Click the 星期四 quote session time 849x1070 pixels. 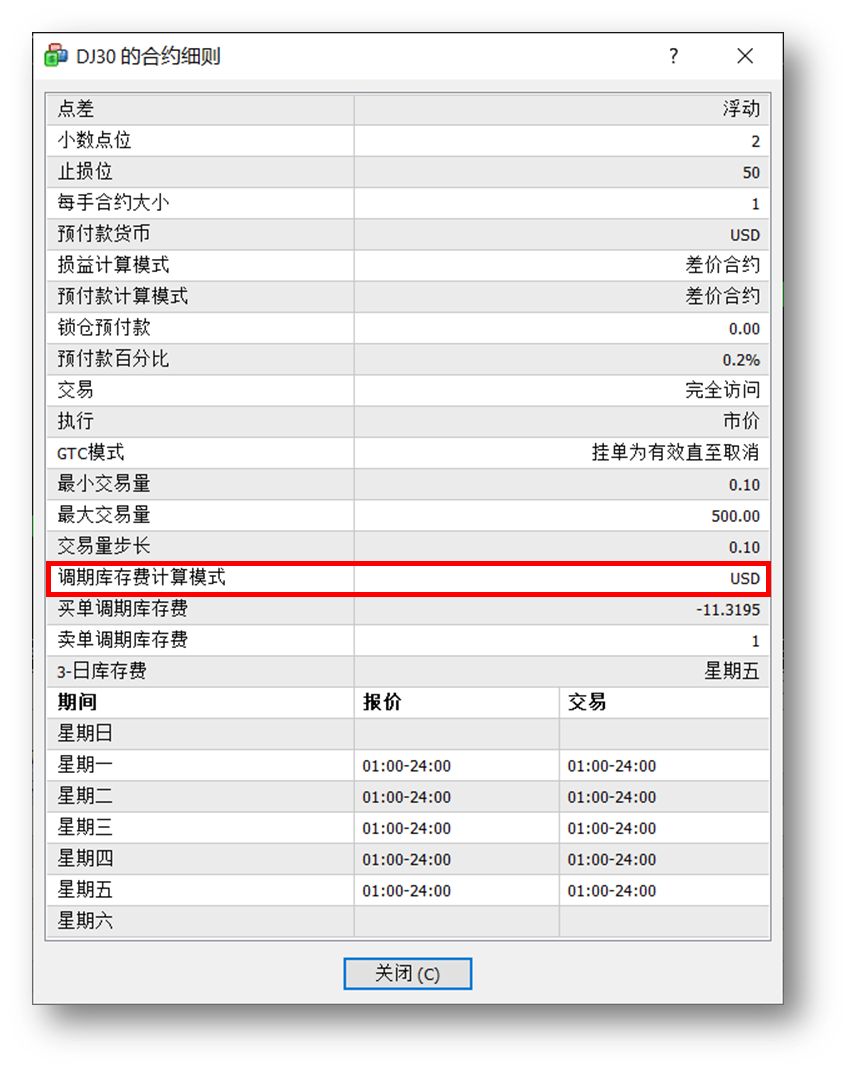[x=407, y=860]
